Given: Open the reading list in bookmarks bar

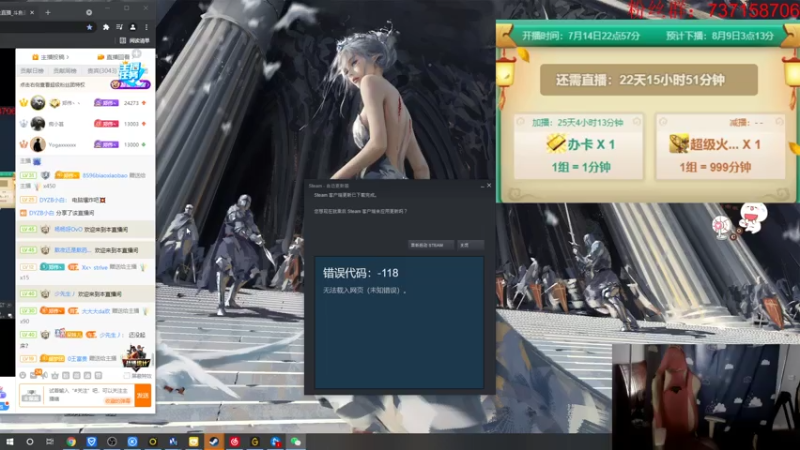Looking at the screenshot, I should [135, 40].
